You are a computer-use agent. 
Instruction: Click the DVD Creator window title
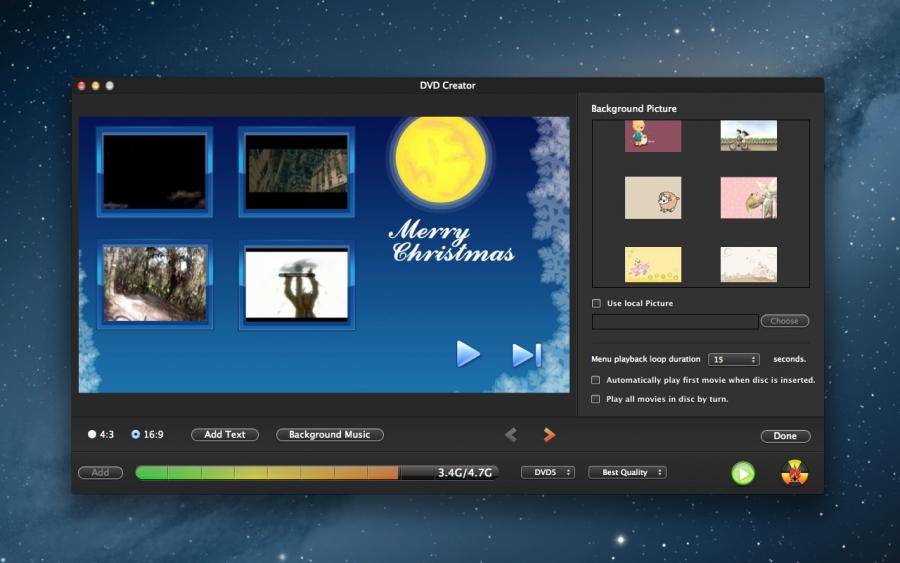[x=447, y=86]
